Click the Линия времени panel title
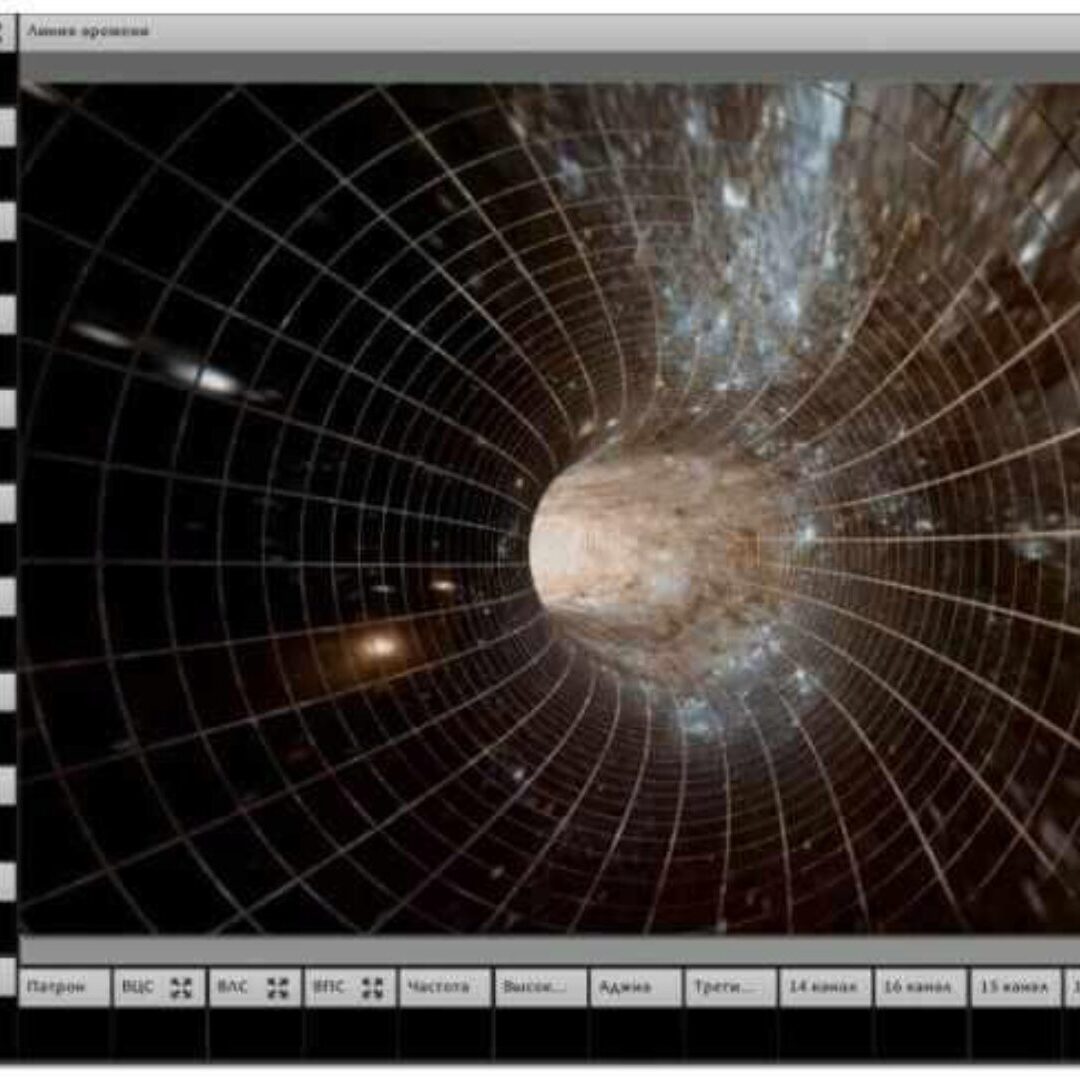Image resolution: width=1080 pixels, height=1080 pixels. coord(88,31)
